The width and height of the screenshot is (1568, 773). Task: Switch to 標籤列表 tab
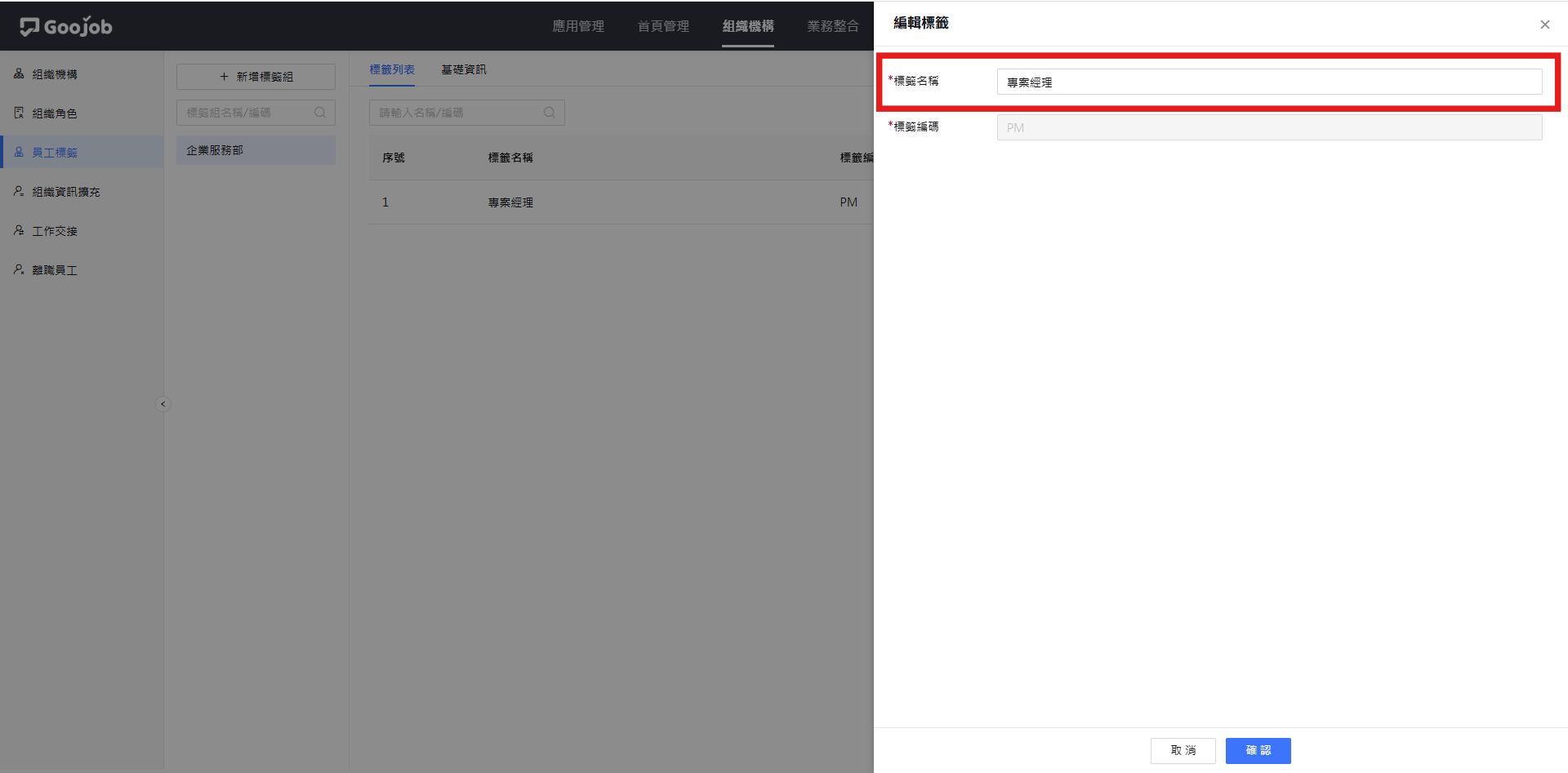pos(392,69)
